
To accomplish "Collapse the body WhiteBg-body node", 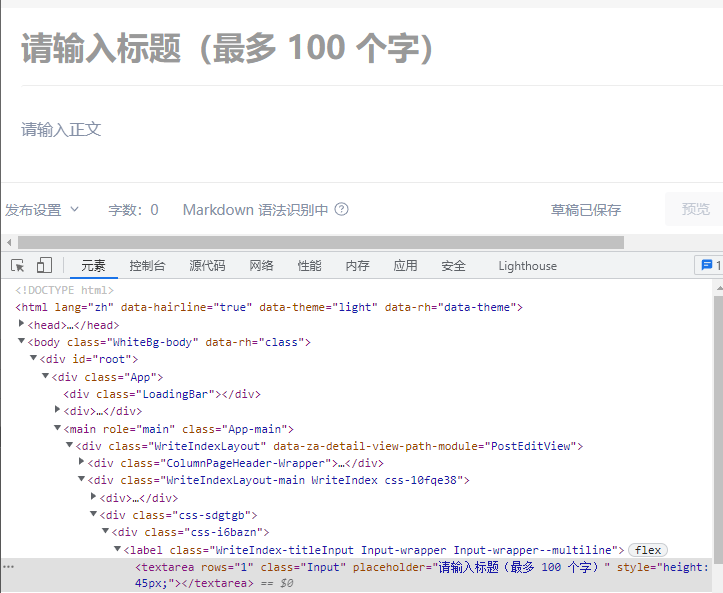I will coord(22,341).
